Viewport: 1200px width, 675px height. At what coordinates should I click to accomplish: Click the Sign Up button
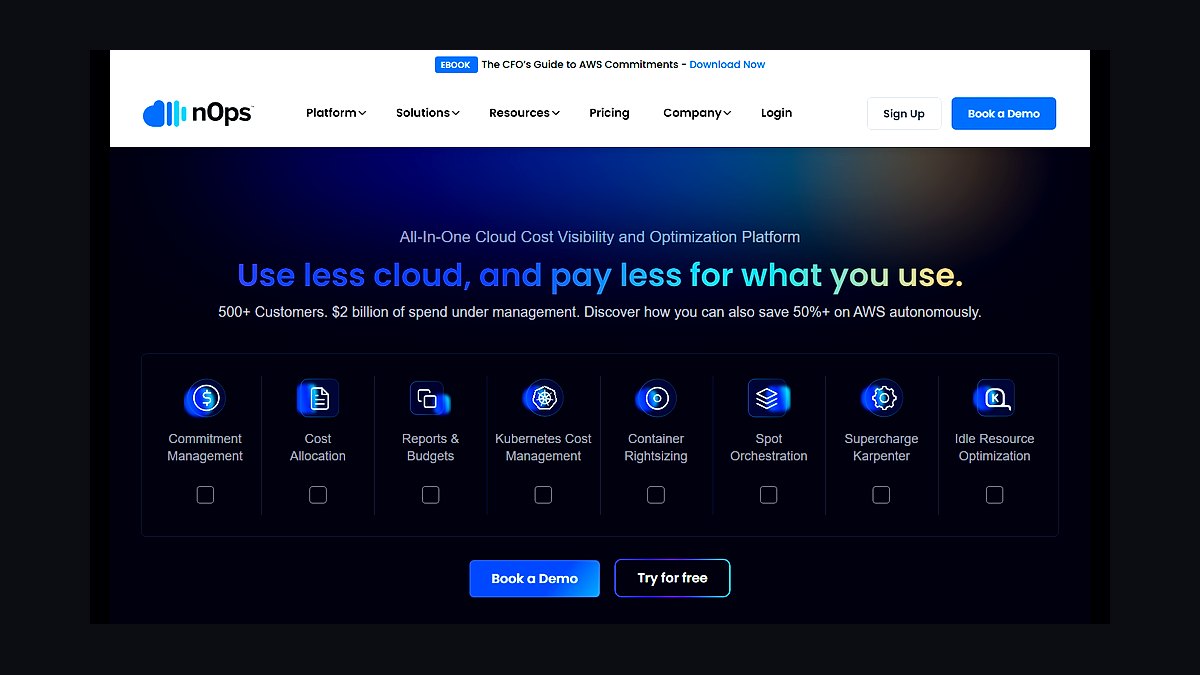point(904,114)
